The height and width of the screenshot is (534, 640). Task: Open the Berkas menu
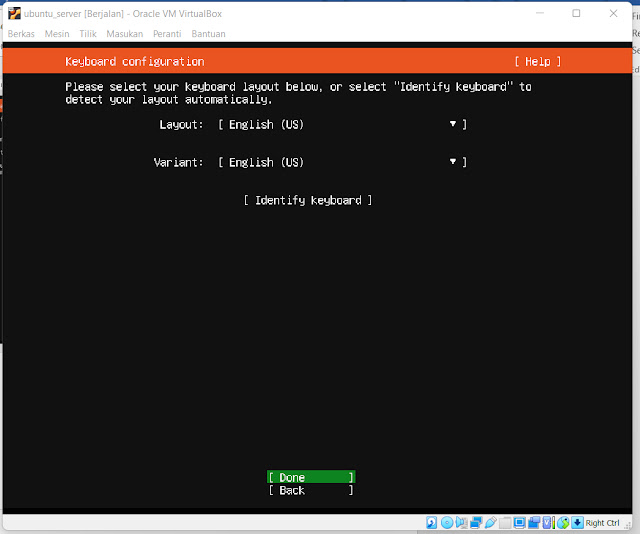click(21, 34)
